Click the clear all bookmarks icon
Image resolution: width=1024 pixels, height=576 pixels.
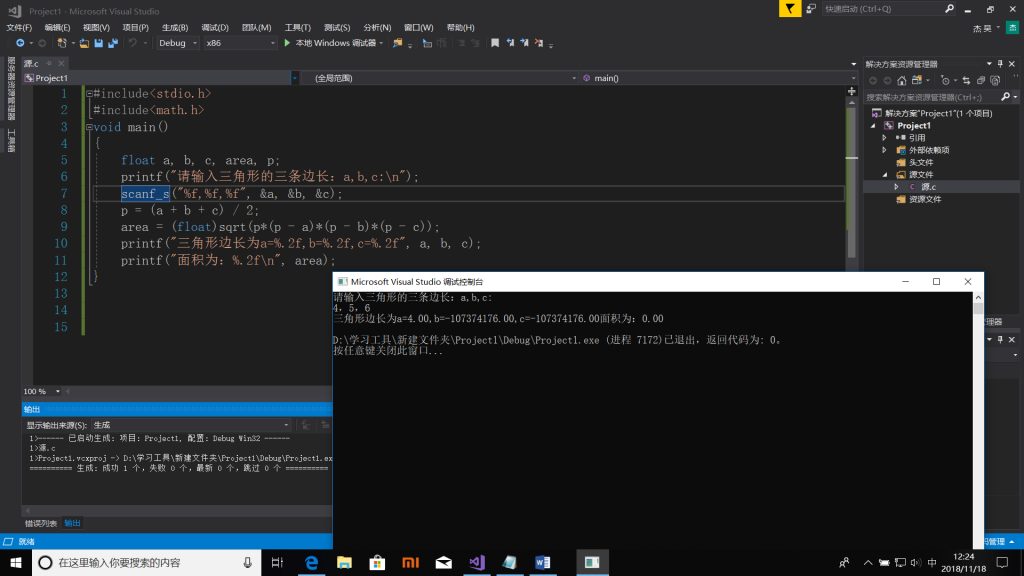point(539,43)
